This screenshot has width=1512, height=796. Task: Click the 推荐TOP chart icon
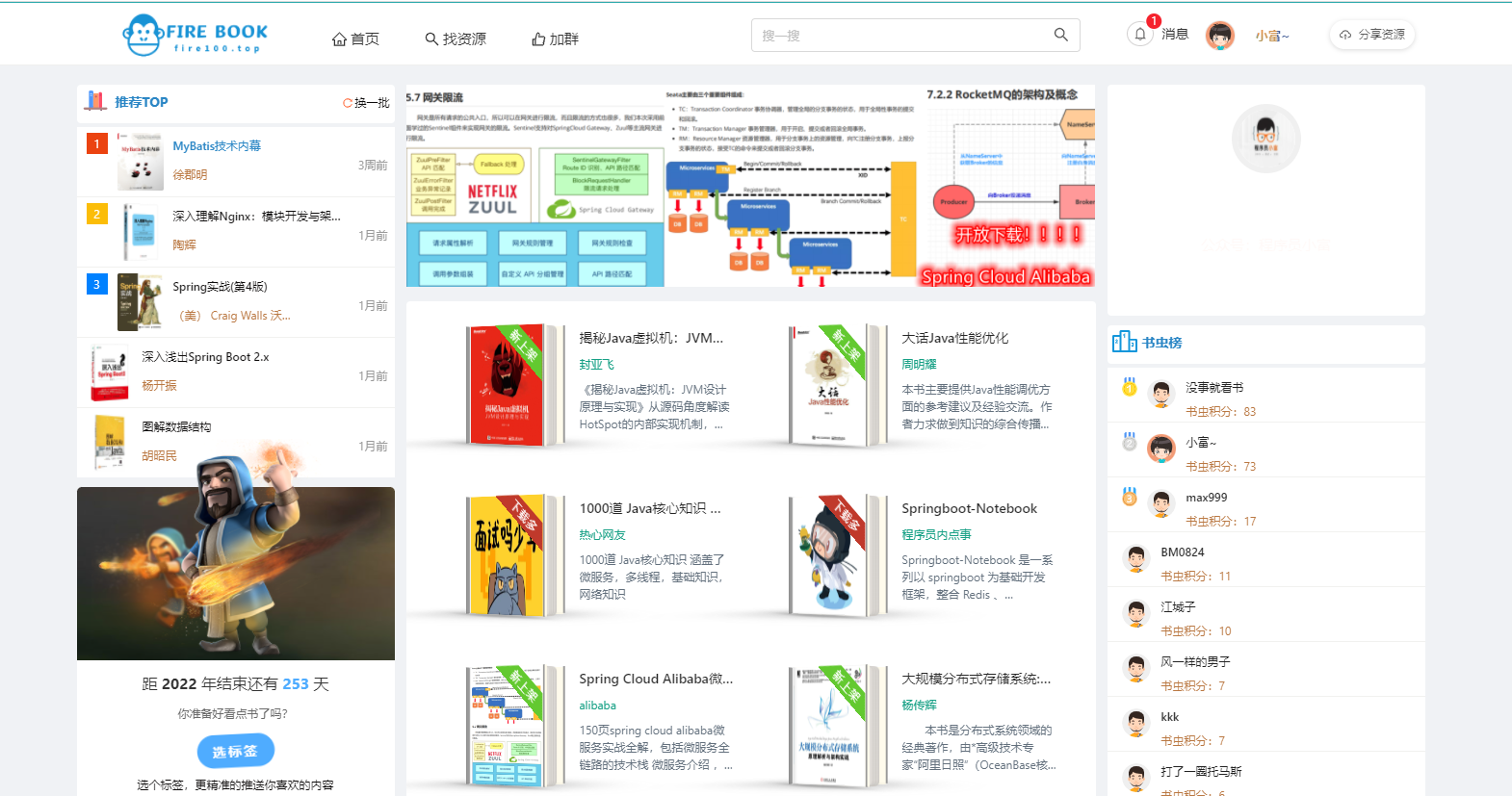click(x=95, y=100)
